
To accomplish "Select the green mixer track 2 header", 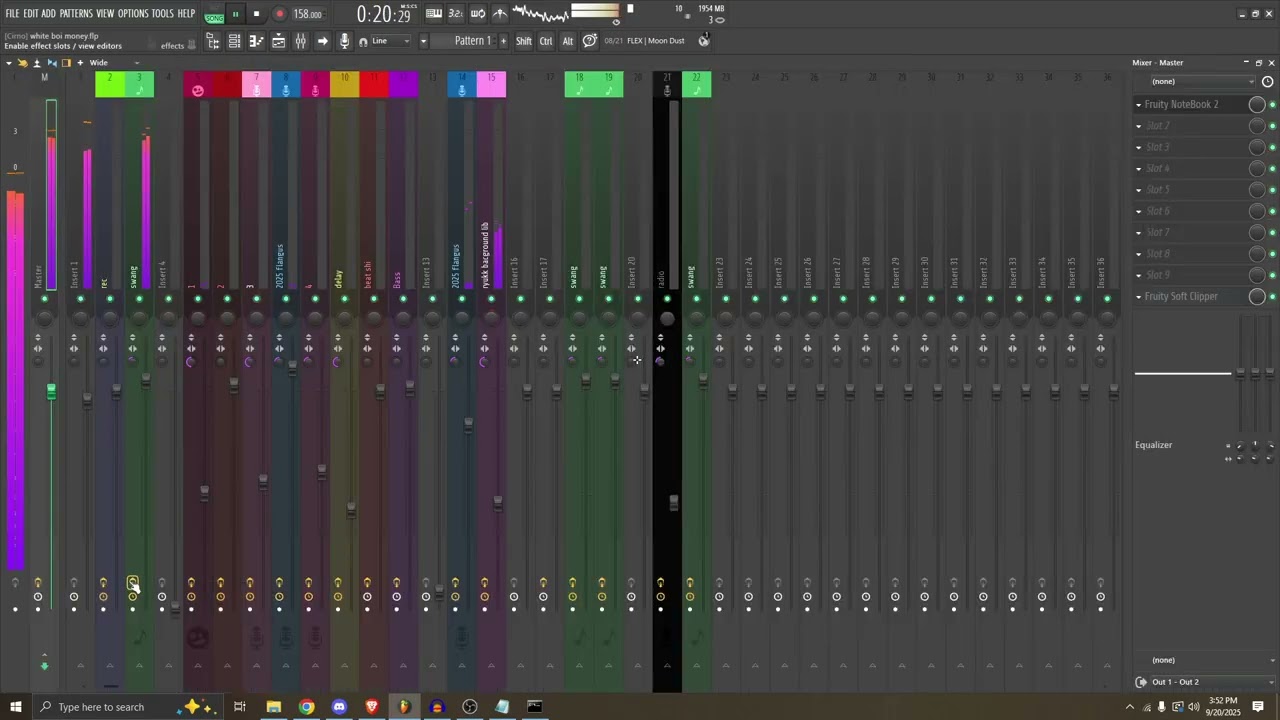I will coord(109,85).
